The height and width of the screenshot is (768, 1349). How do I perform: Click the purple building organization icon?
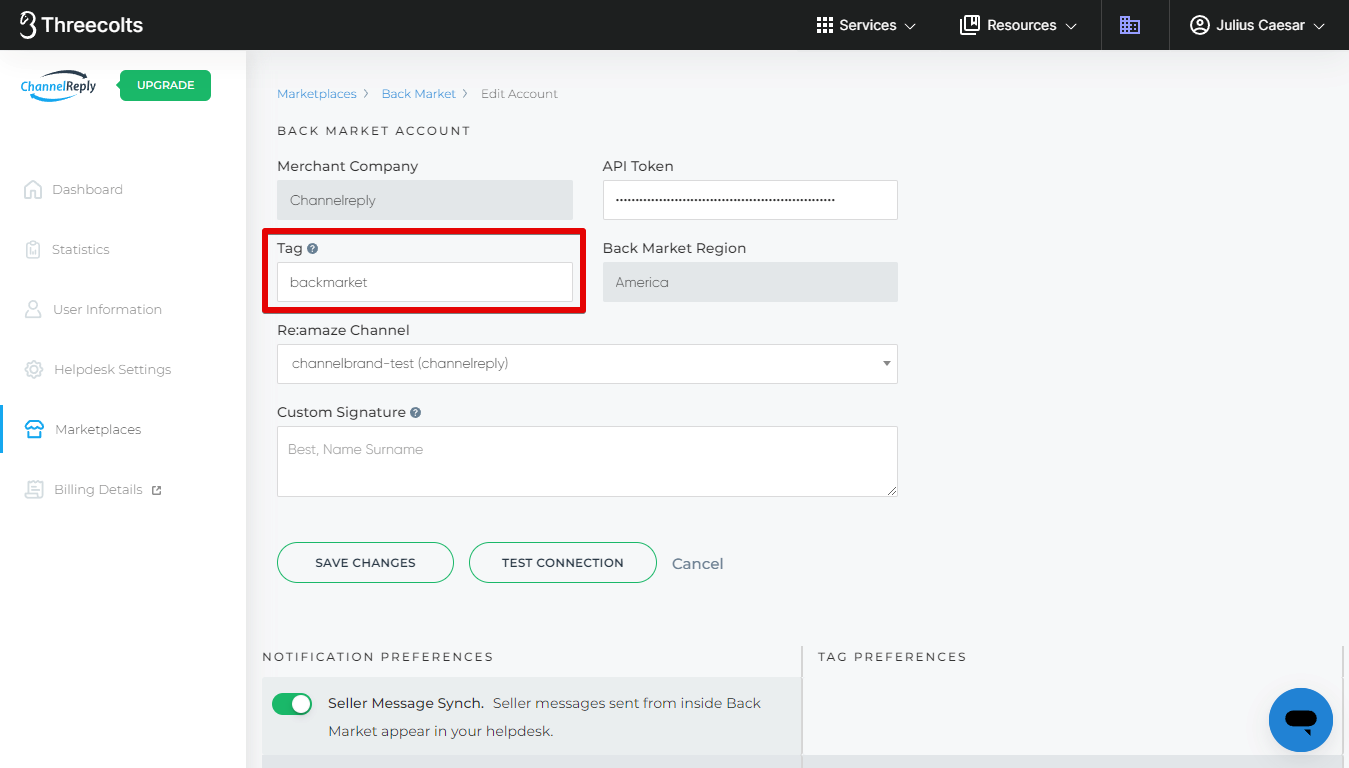(x=1130, y=25)
